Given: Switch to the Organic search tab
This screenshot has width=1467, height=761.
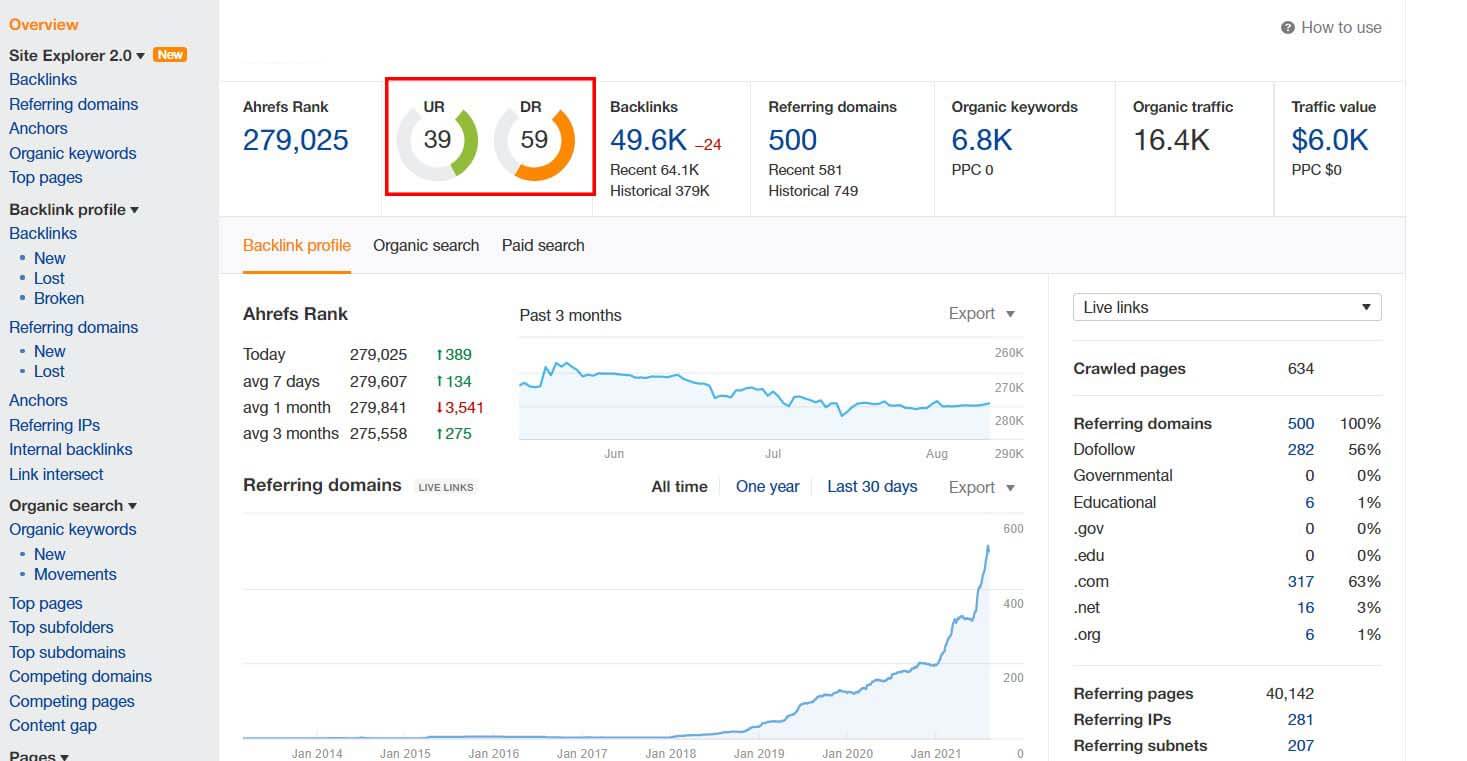Looking at the screenshot, I should point(426,245).
